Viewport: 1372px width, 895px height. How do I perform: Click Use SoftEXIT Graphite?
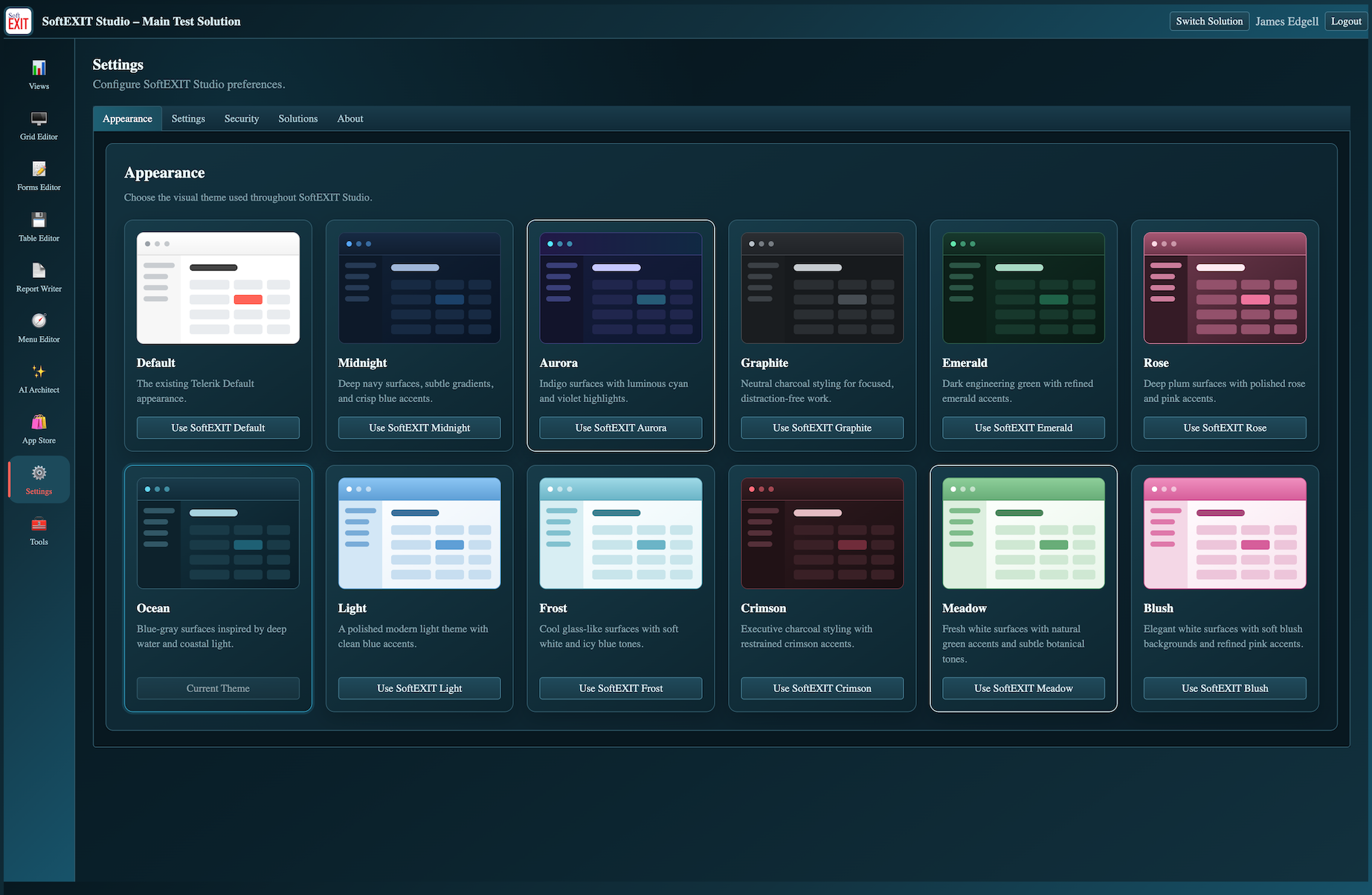pyautogui.click(x=822, y=428)
